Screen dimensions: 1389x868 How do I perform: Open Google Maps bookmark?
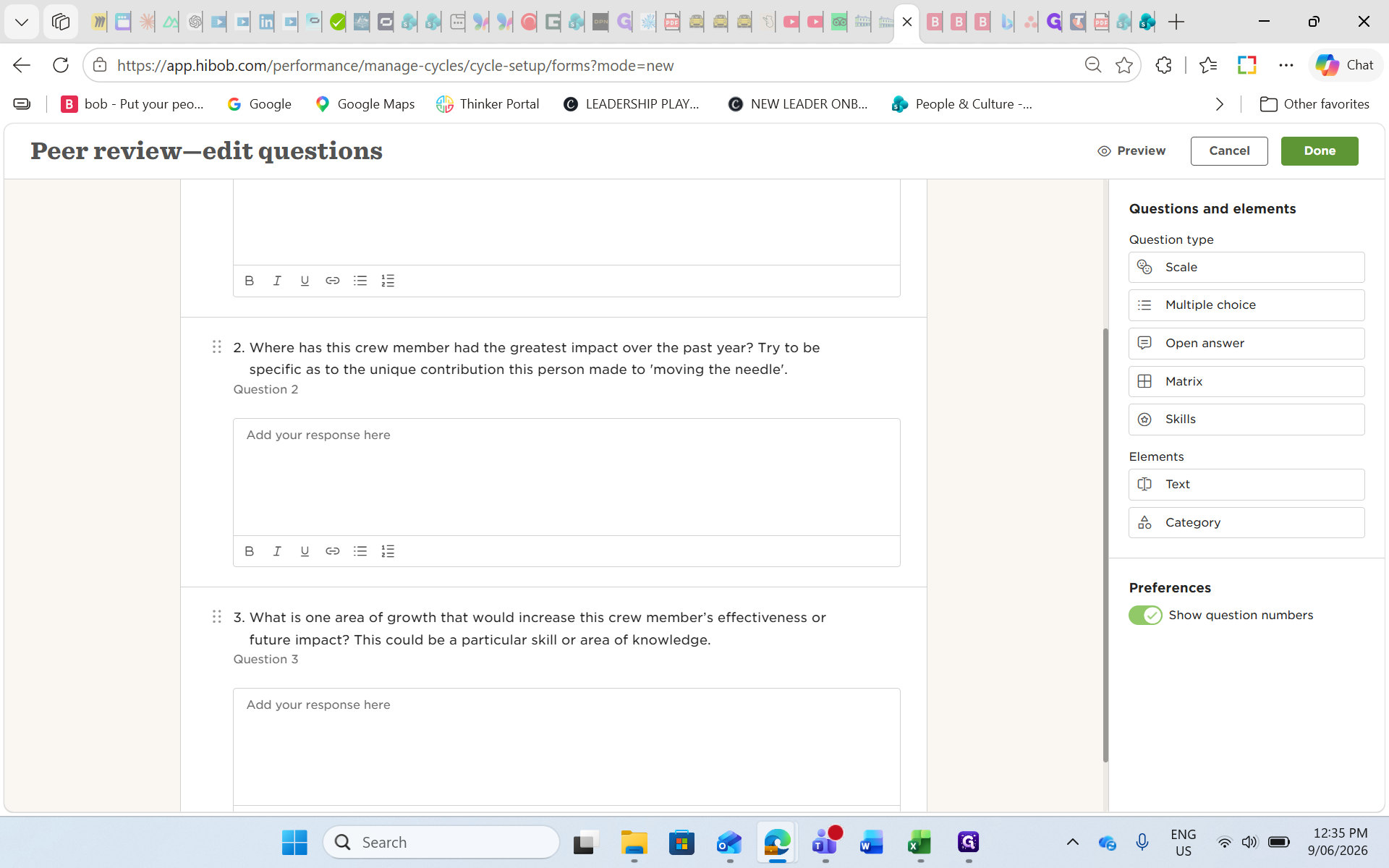pos(365,104)
